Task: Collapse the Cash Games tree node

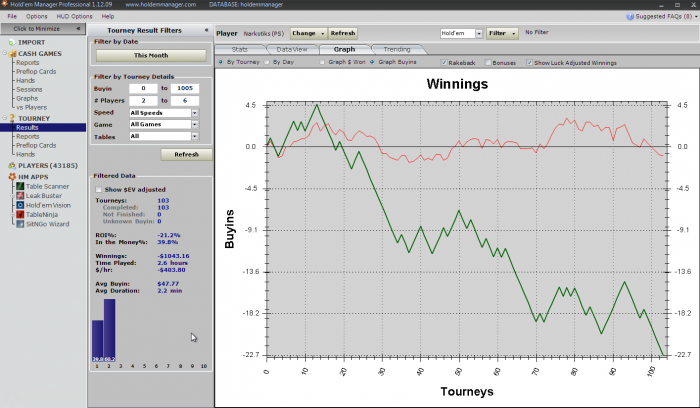Action: tap(4, 54)
